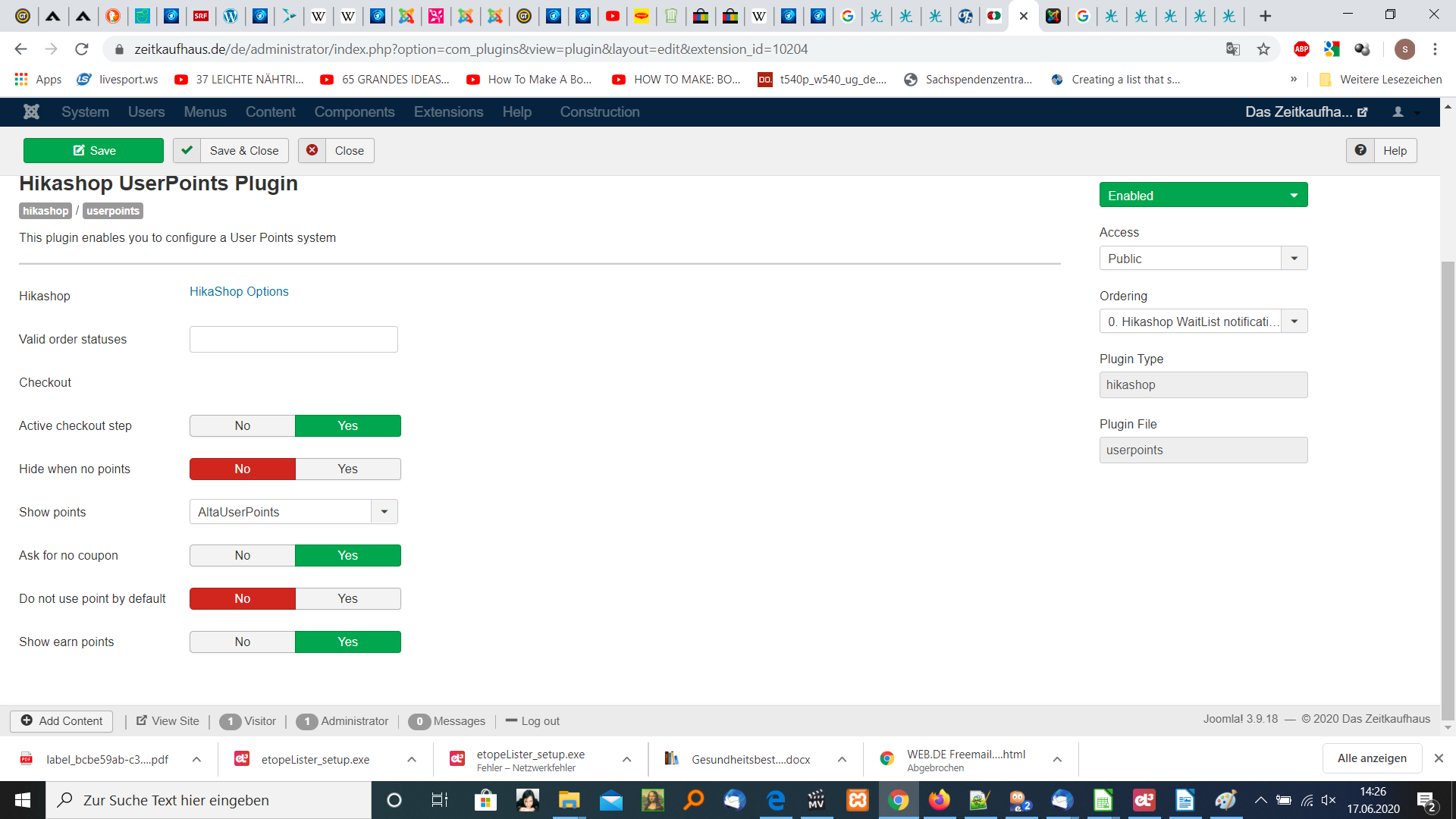This screenshot has width=1456, height=819.
Task: Open Firefox from the Windows taskbar
Action: [x=939, y=800]
